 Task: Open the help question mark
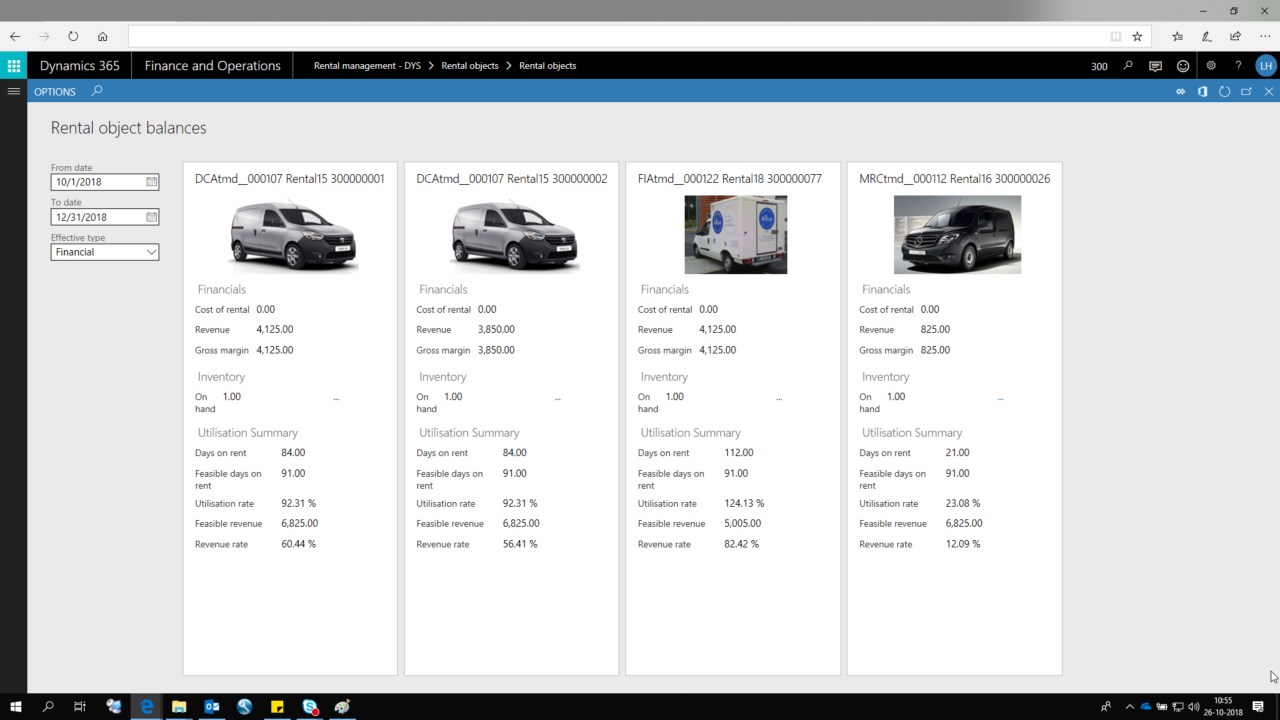[1238, 66]
